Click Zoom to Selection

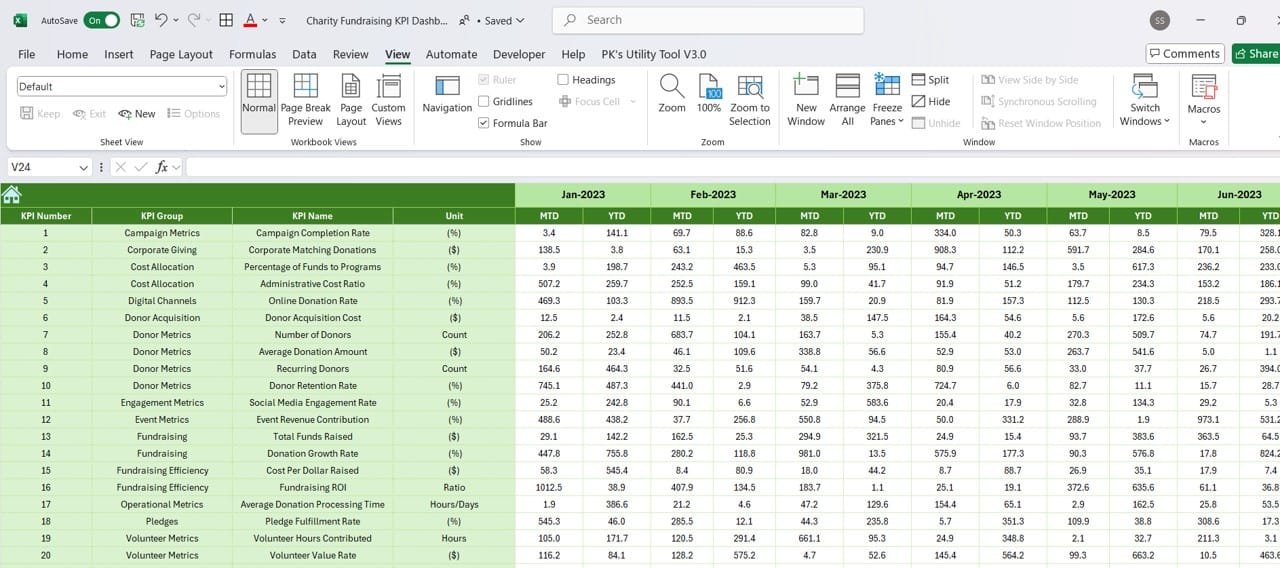click(x=750, y=101)
